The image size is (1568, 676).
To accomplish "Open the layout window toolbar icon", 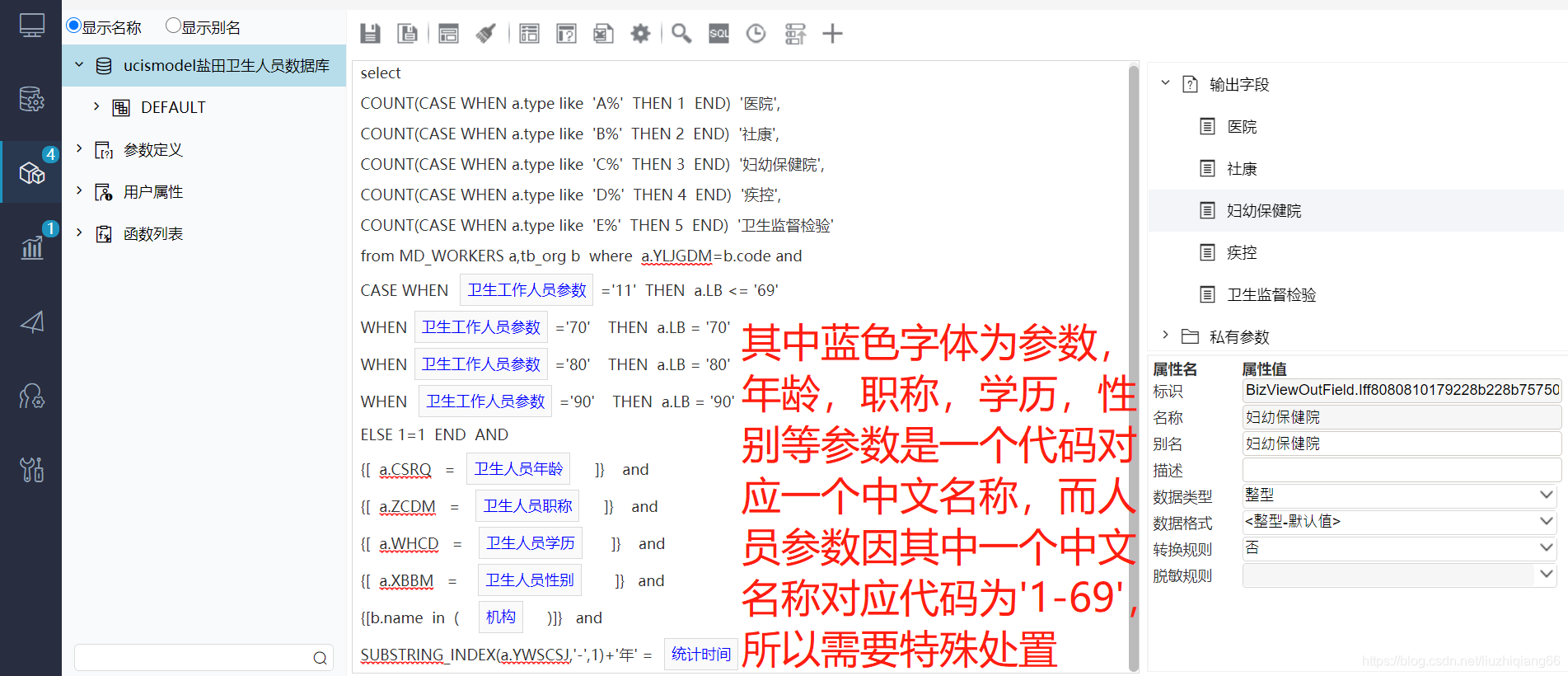I will click(x=448, y=34).
